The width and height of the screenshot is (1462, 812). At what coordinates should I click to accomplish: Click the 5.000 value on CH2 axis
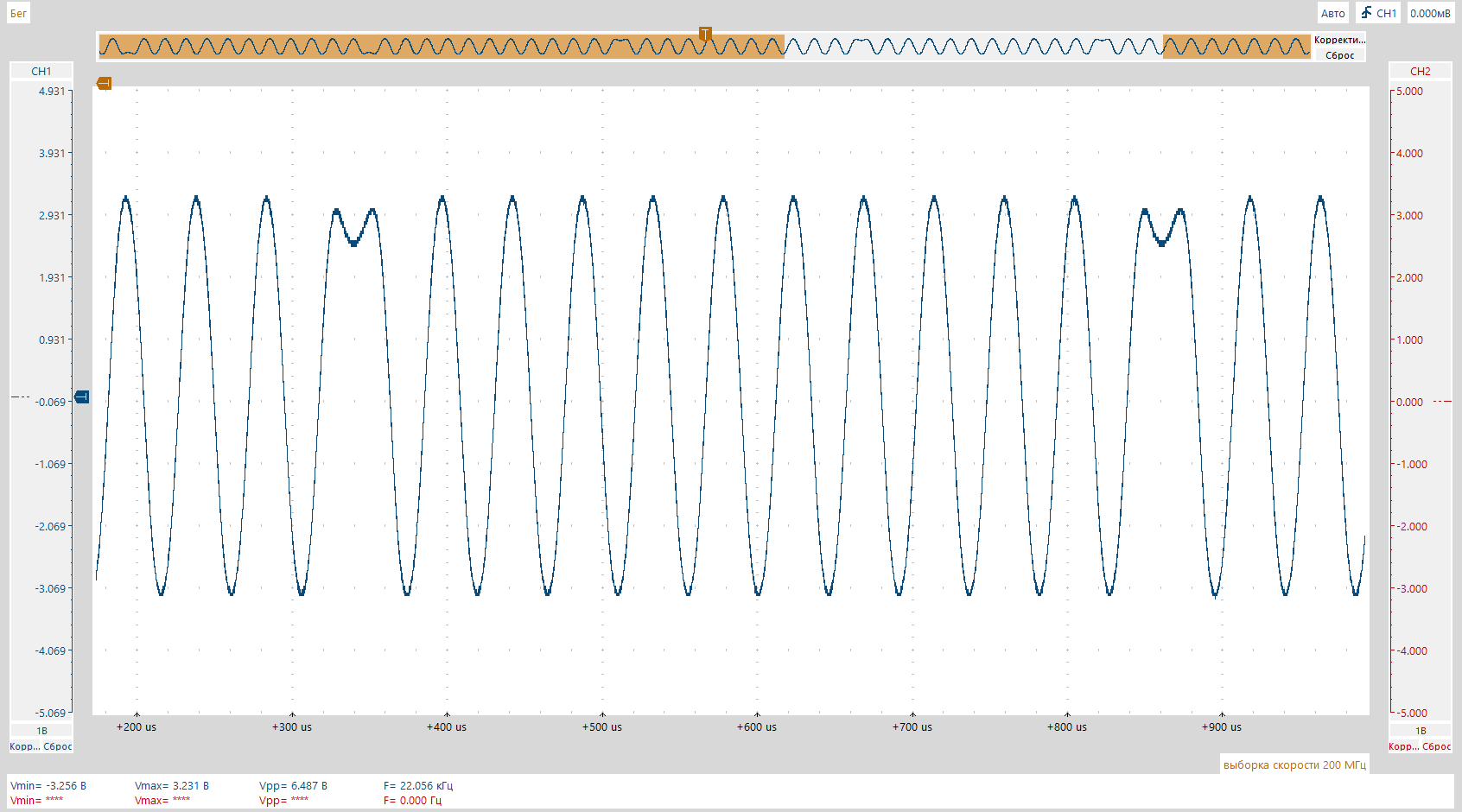point(1409,91)
